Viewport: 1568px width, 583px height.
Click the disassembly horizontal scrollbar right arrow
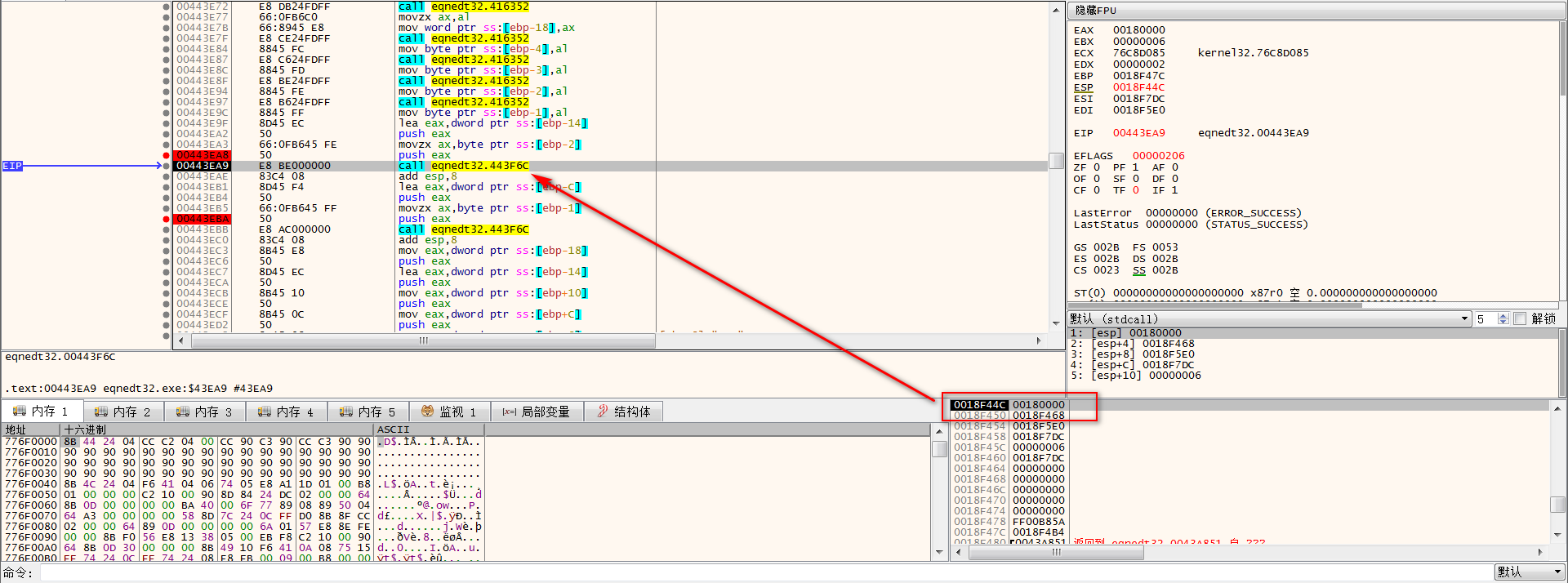(x=1039, y=340)
